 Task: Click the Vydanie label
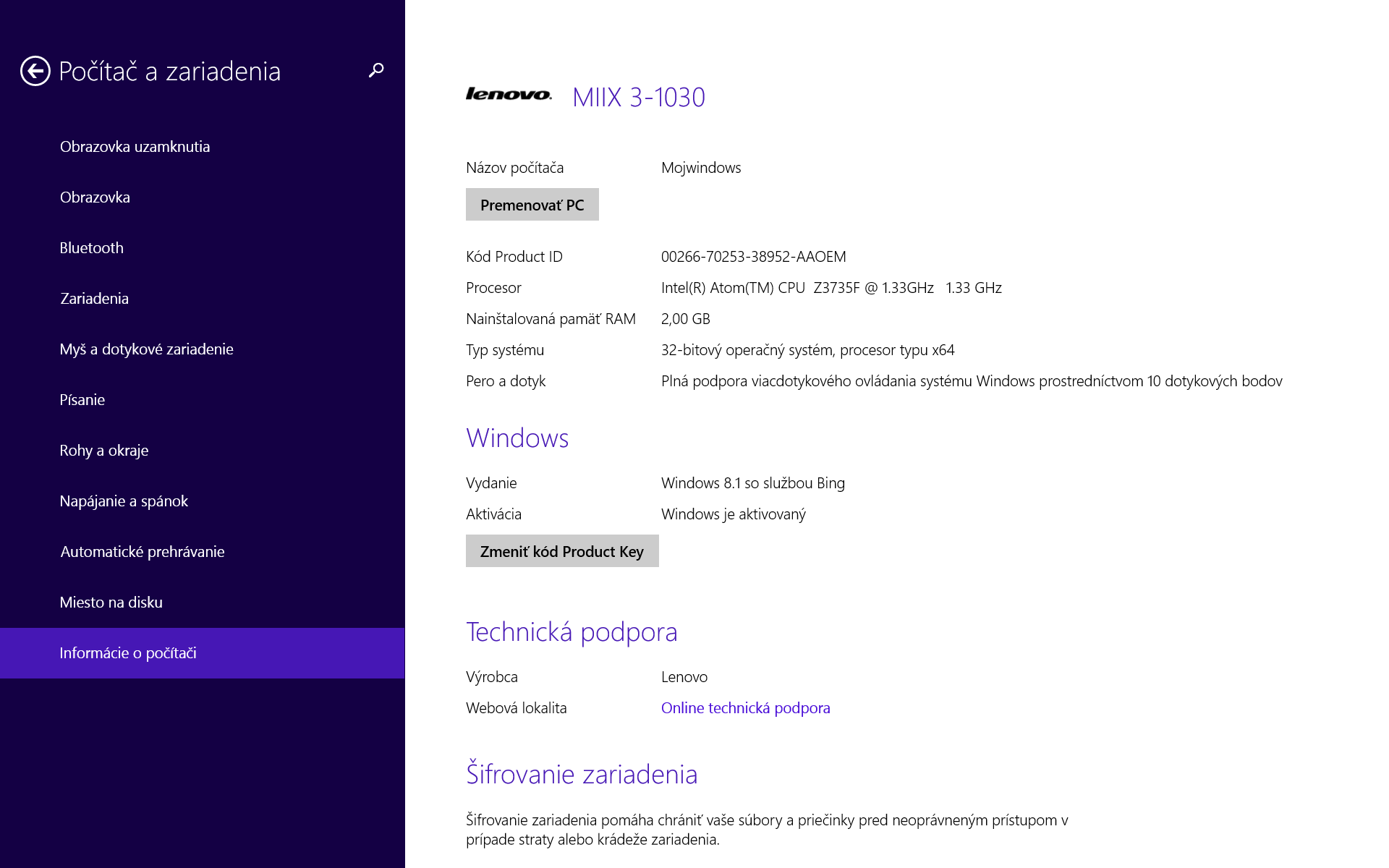point(491,483)
